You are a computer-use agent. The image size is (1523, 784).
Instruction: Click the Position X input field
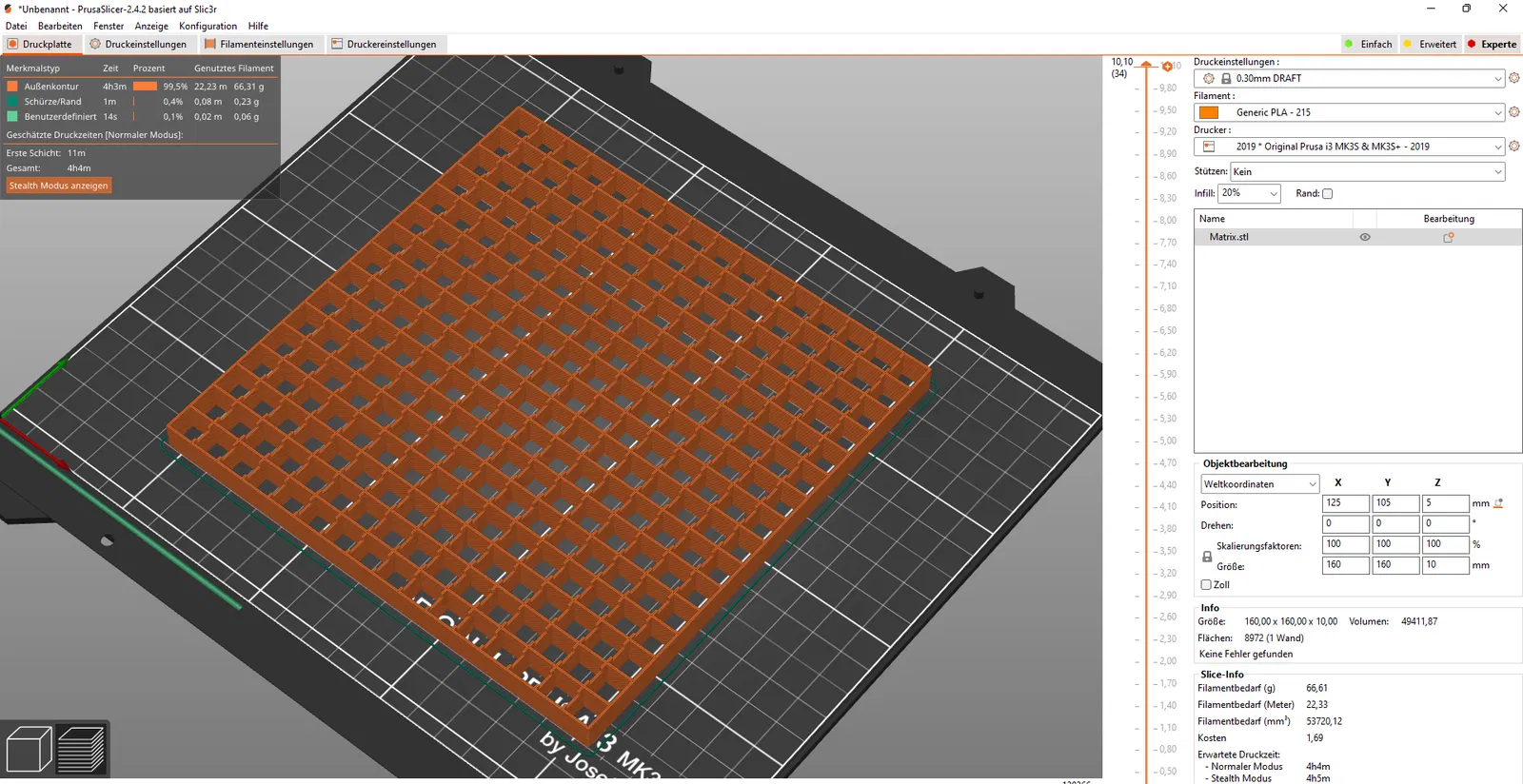tap(1346, 503)
